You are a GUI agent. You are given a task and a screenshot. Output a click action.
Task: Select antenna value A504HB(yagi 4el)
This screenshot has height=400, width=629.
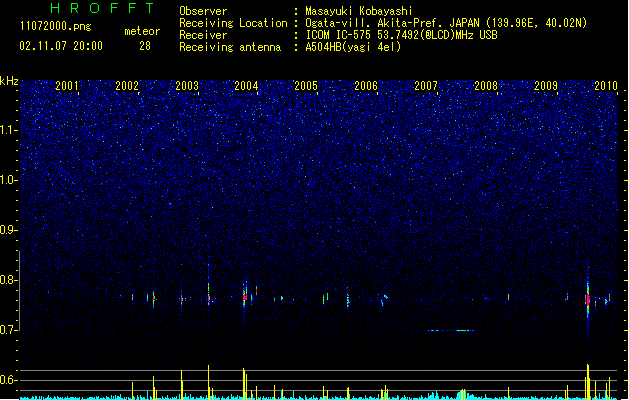[x=353, y=47]
